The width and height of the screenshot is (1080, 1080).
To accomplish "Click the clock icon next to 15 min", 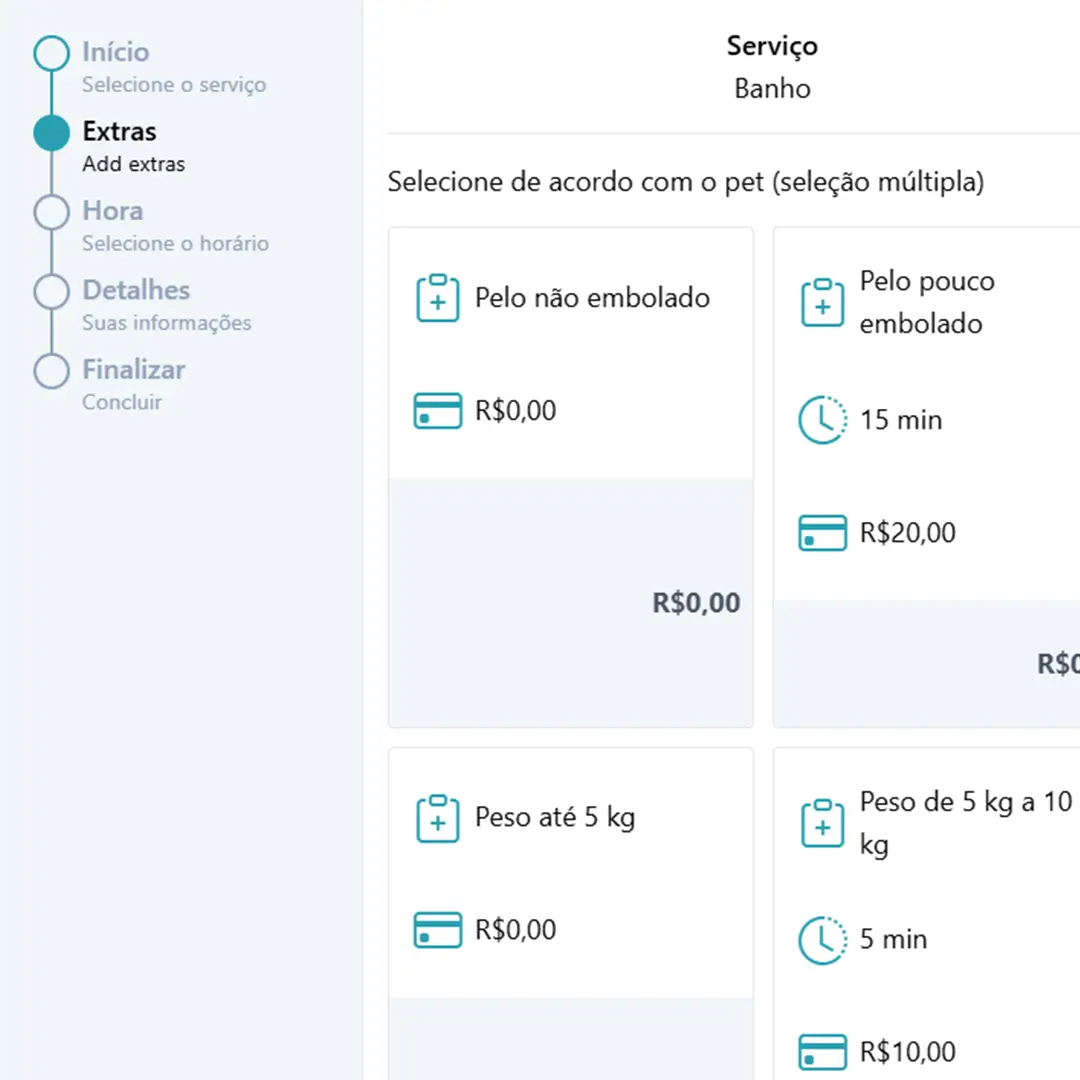I will click(x=822, y=419).
